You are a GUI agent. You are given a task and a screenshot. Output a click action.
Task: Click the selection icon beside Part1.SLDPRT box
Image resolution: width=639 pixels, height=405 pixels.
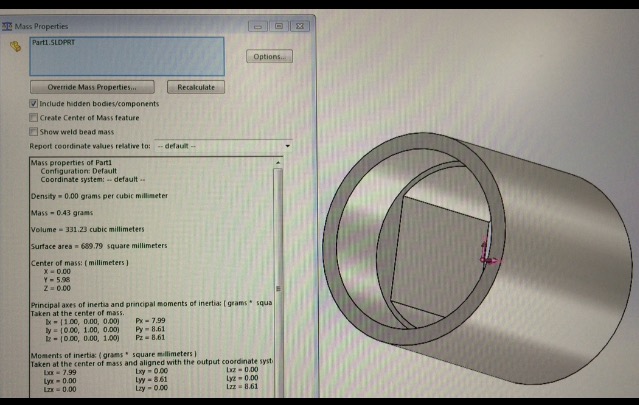point(15,46)
